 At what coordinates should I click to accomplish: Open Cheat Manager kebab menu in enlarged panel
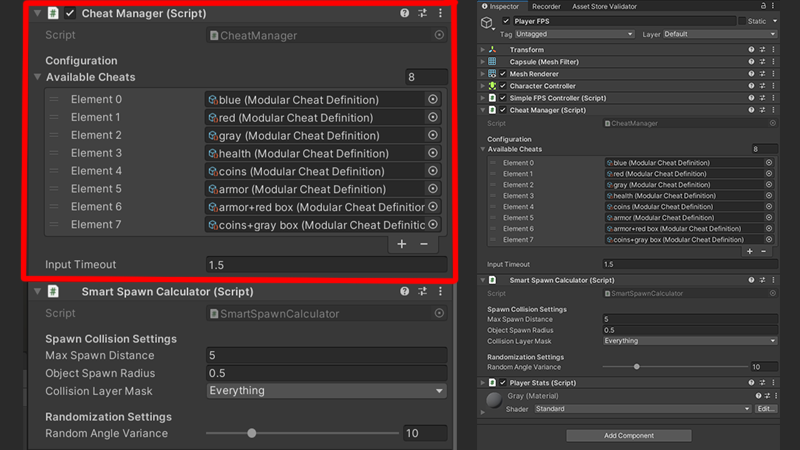pyautogui.click(x=440, y=13)
